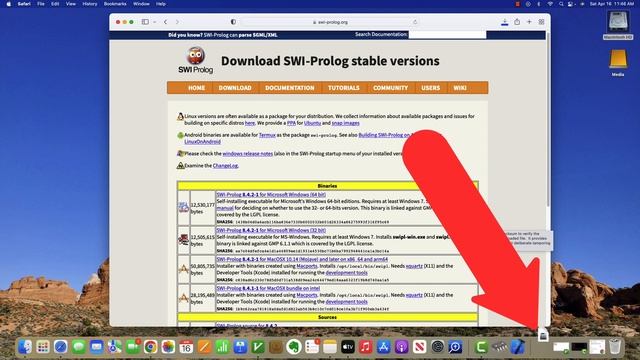Open App Store from the Dock
The image size is (640, 360).
383,347
